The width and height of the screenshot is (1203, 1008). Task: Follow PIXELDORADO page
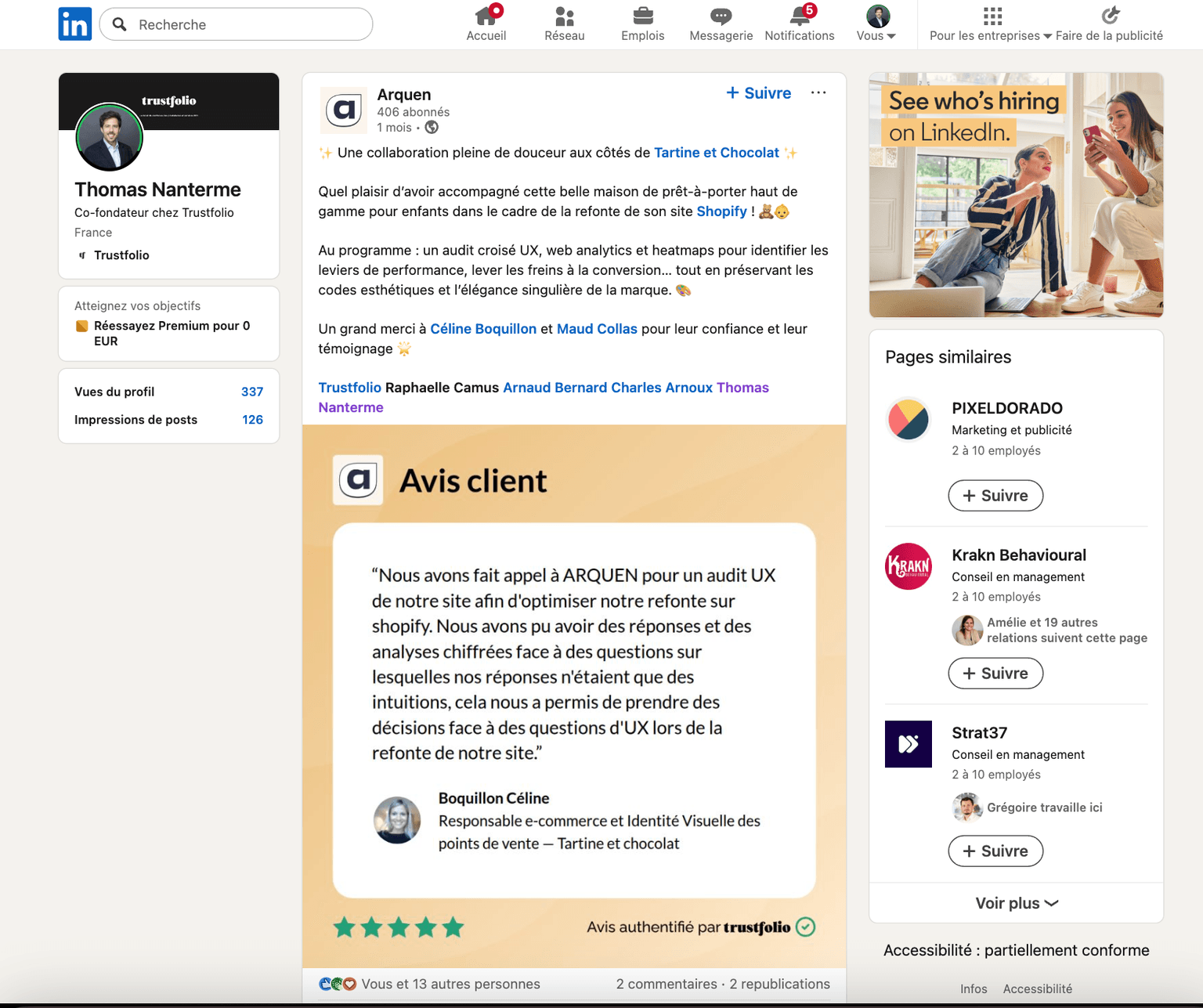(995, 496)
